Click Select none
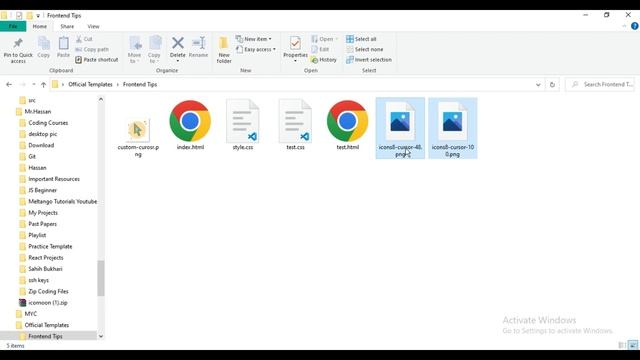The height and width of the screenshot is (360, 640). click(364, 49)
